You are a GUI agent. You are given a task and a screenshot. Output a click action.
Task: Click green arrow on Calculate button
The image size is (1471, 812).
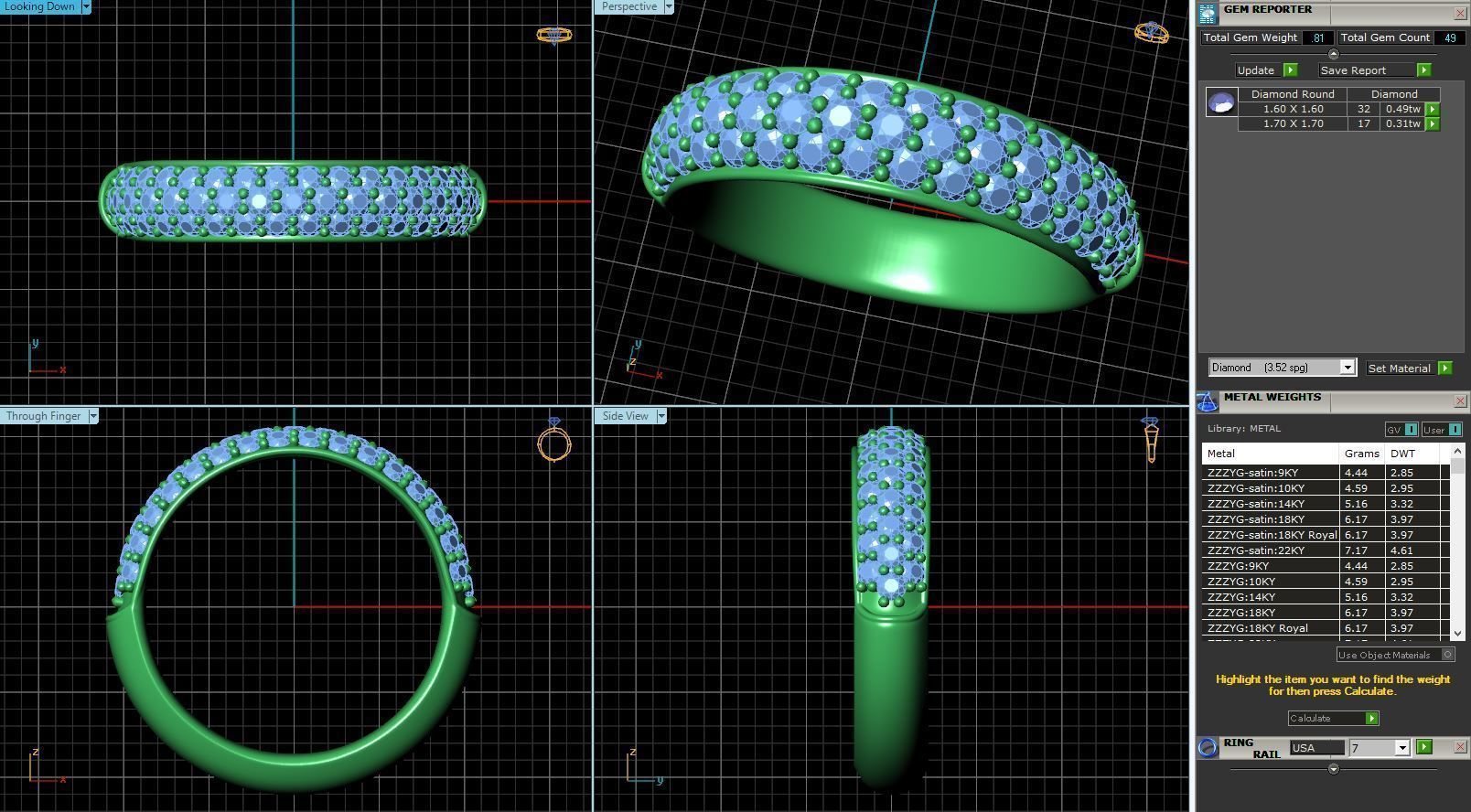[x=1371, y=719]
